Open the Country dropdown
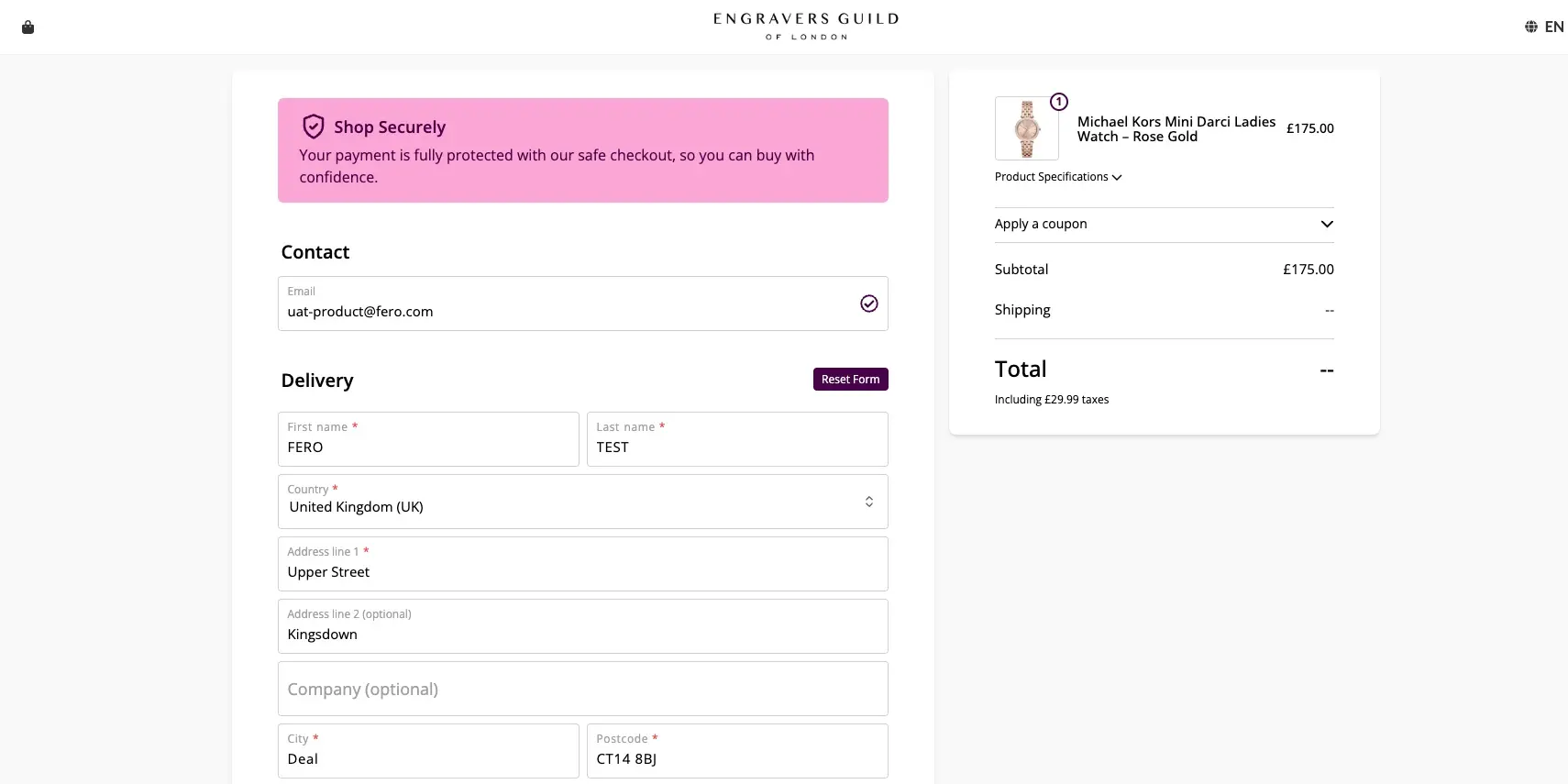The image size is (1568, 784). pos(582,502)
